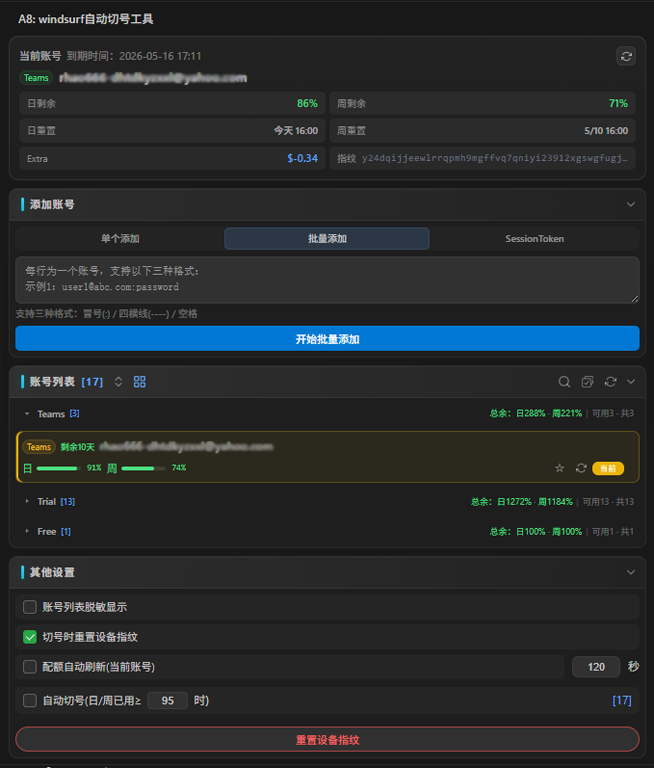Collapse the 其他设置 section

(x=631, y=572)
